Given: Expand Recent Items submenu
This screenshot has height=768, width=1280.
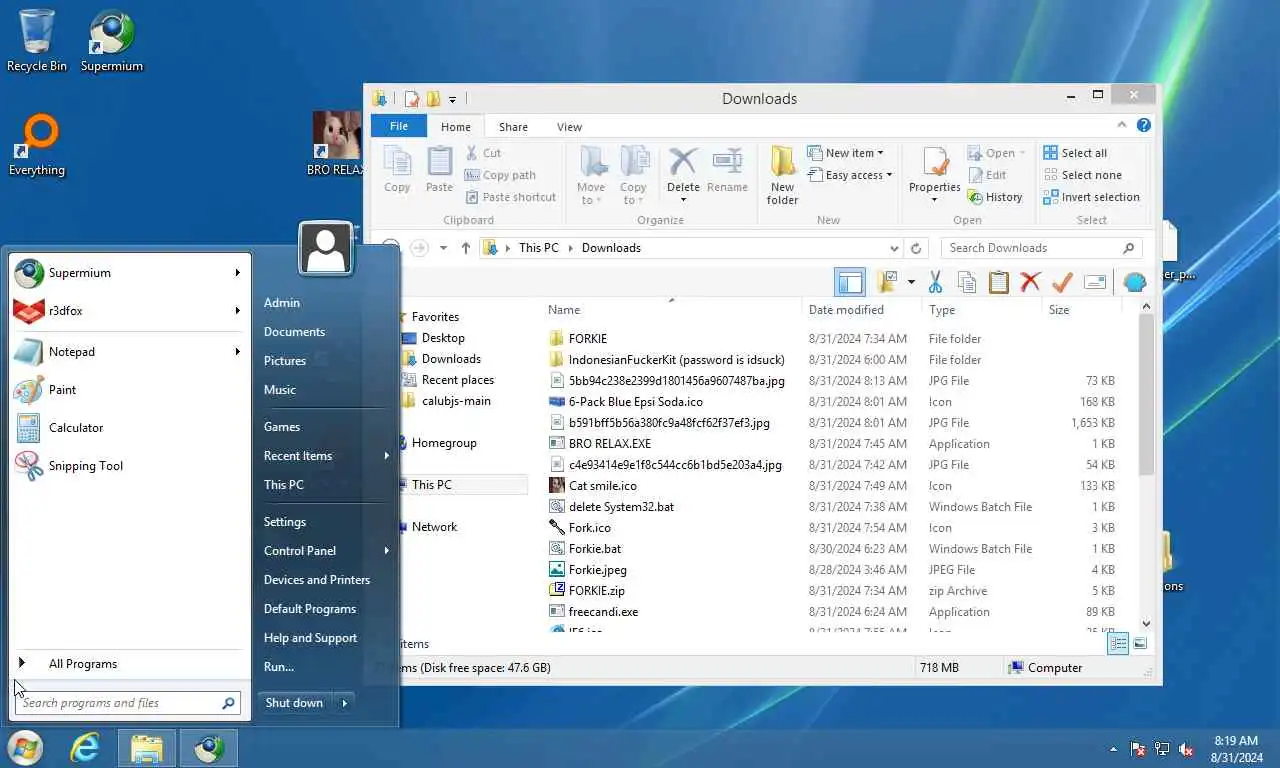Looking at the screenshot, I should [x=386, y=456].
